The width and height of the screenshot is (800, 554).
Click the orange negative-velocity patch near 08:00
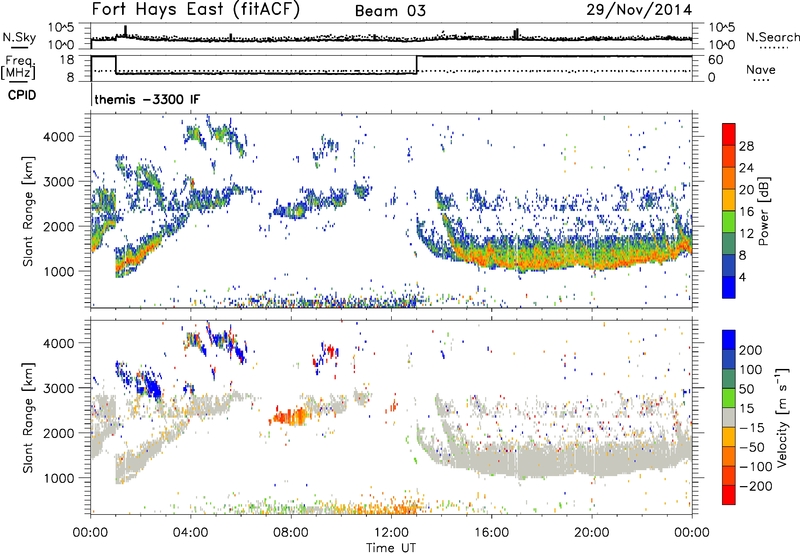coord(288,416)
